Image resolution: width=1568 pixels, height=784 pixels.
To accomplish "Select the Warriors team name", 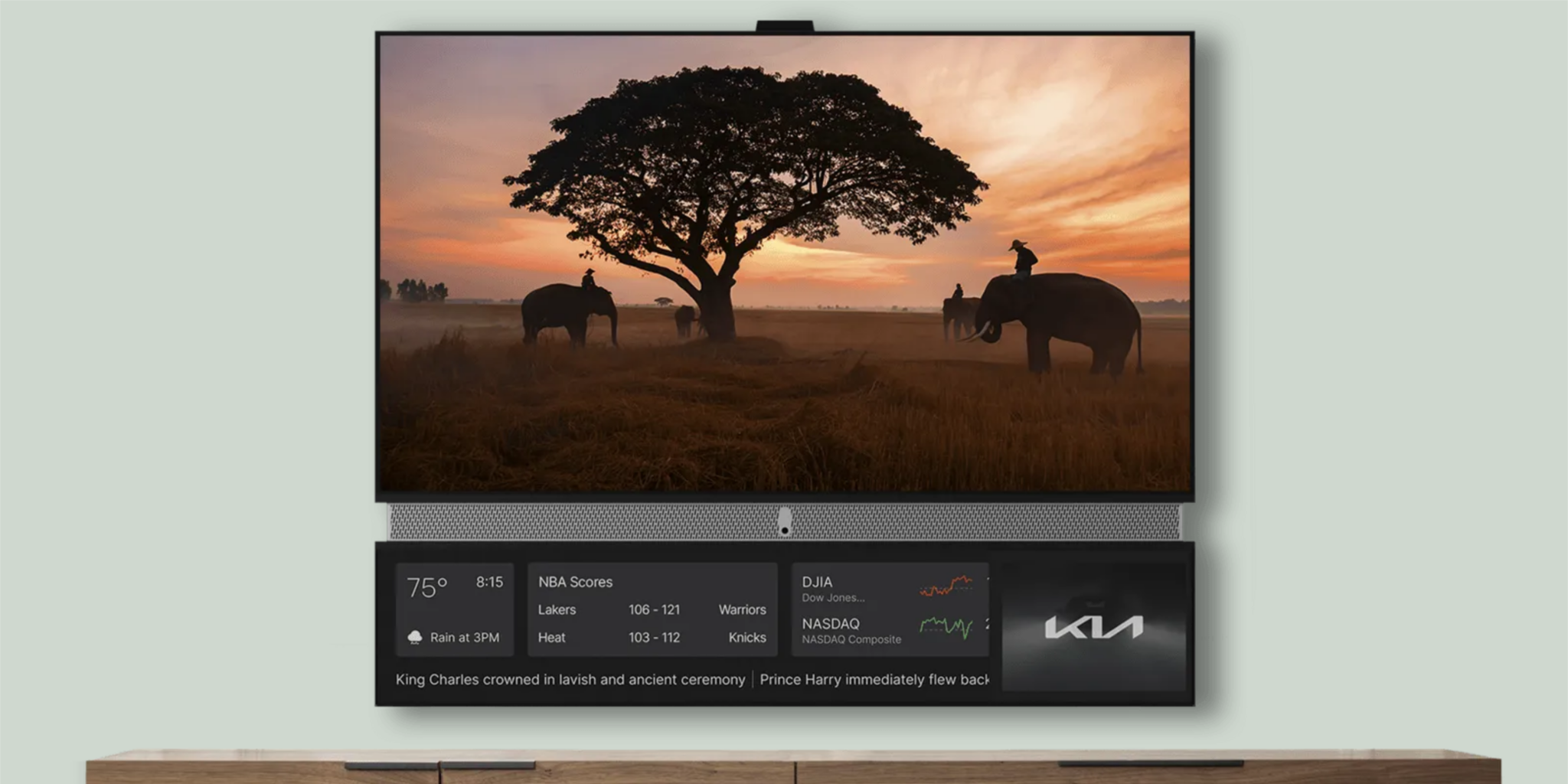I will tap(742, 609).
